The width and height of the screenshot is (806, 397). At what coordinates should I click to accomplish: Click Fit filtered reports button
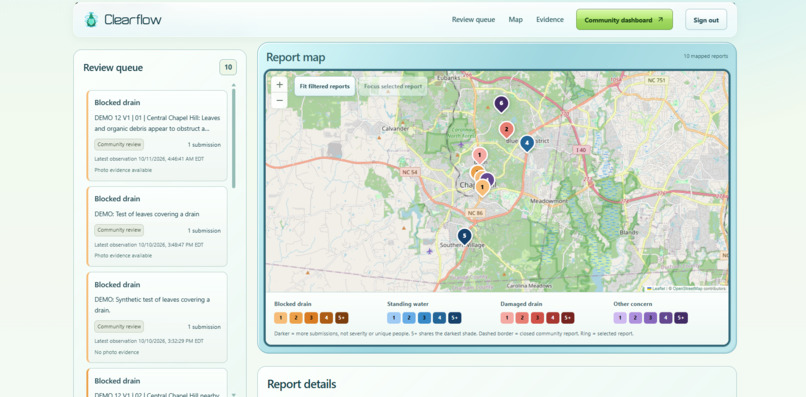click(324, 86)
